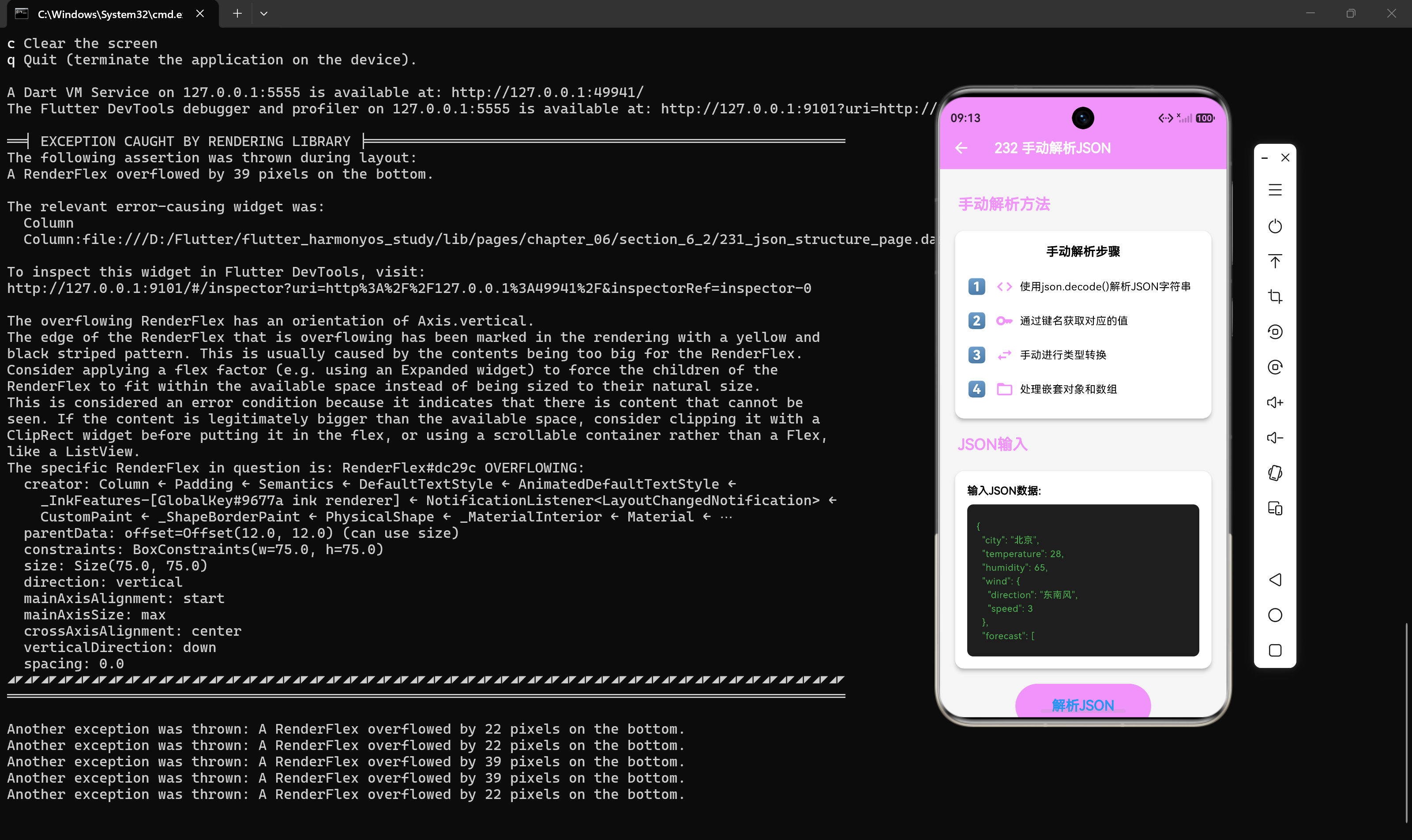The width and height of the screenshot is (1412, 840).
Task: Open a new terminal tab with the plus button
Action: point(237,14)
